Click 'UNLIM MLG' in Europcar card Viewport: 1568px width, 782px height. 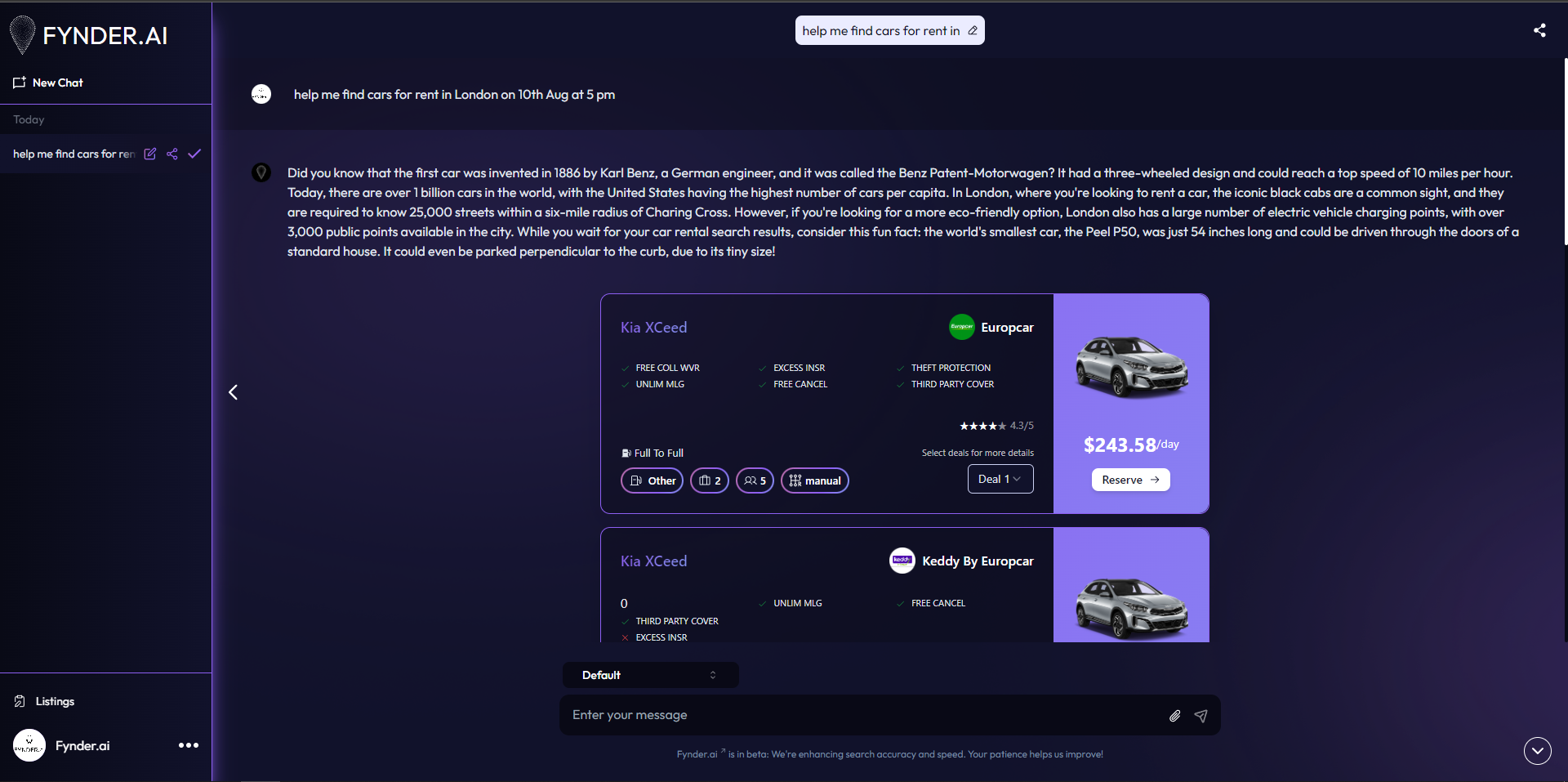pos(660,384)
